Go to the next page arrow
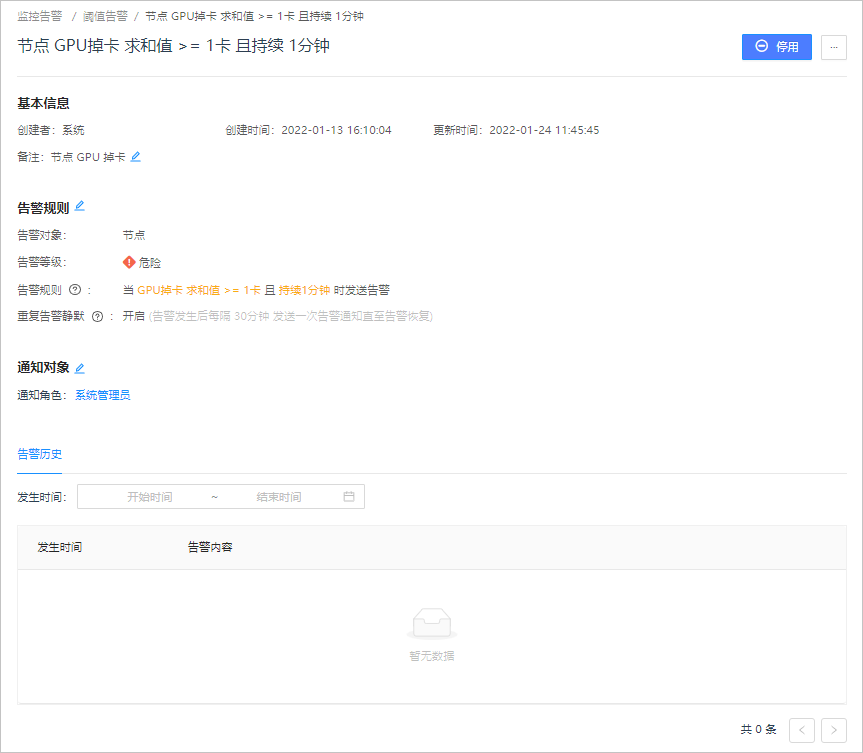This screenshot has height=753, width=863. pyautogui.click(x=833, y=730)
